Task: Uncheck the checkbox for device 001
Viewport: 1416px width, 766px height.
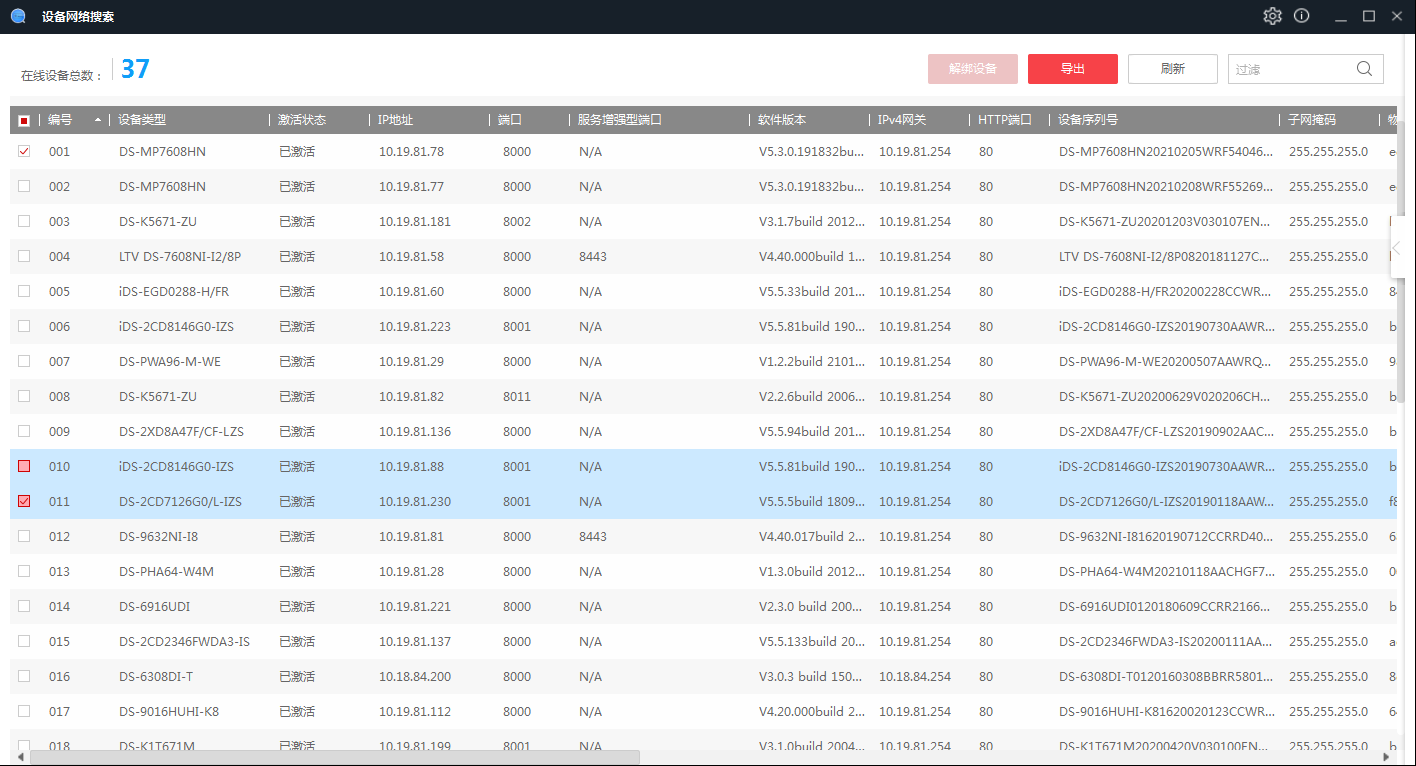Action: coord(24,151)
